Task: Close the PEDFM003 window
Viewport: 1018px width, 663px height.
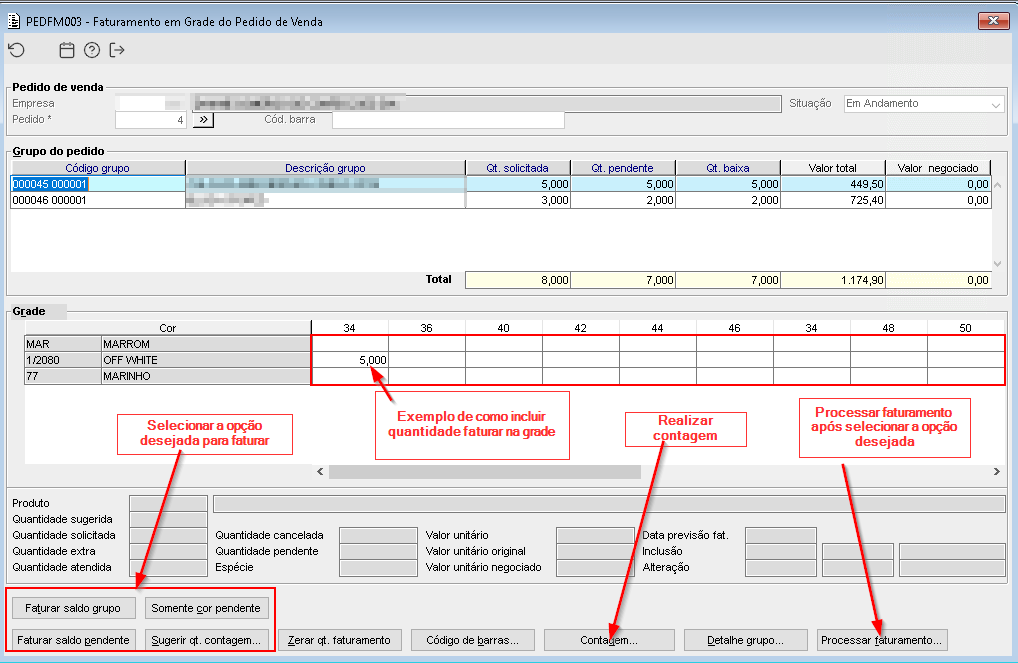Action: pos(993,21)
